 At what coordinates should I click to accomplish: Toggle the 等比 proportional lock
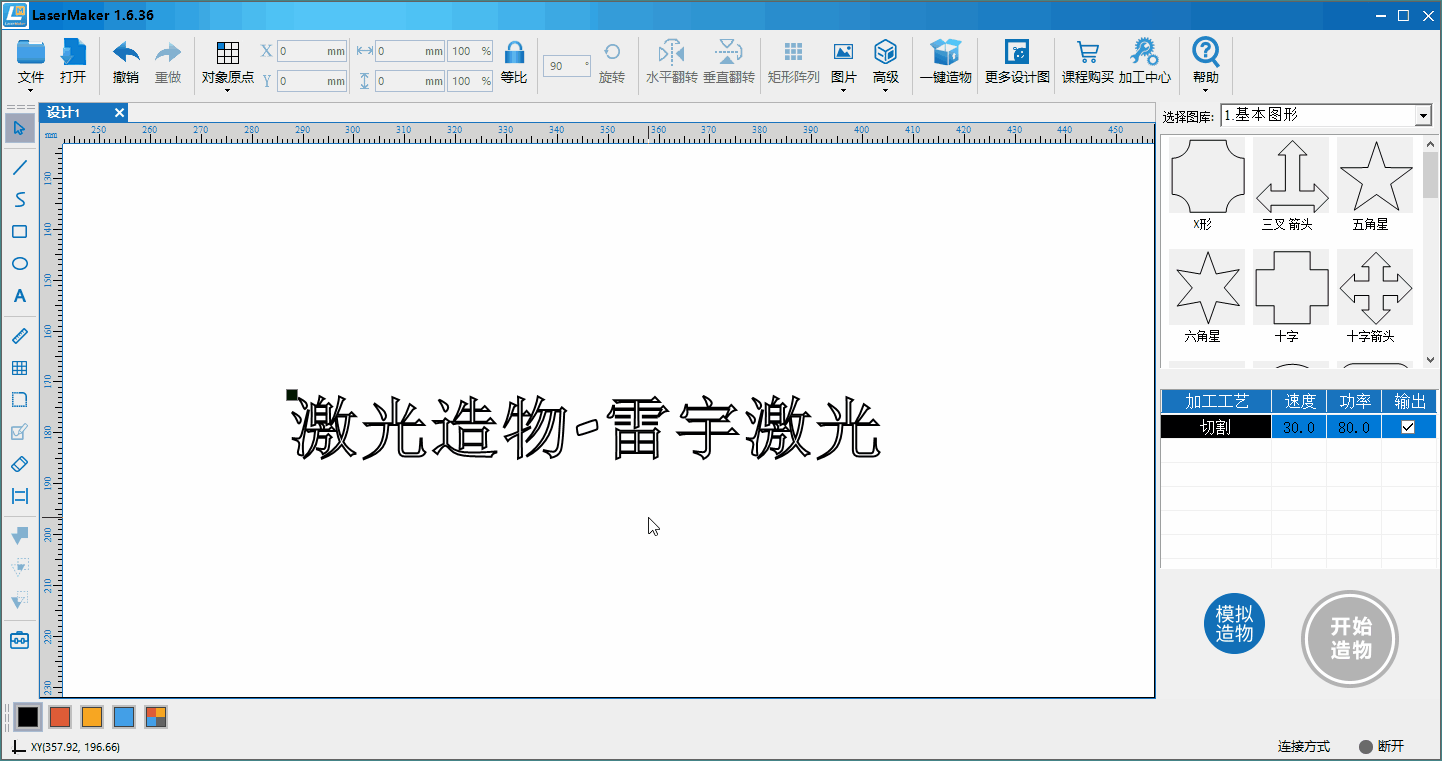[514, 53]
